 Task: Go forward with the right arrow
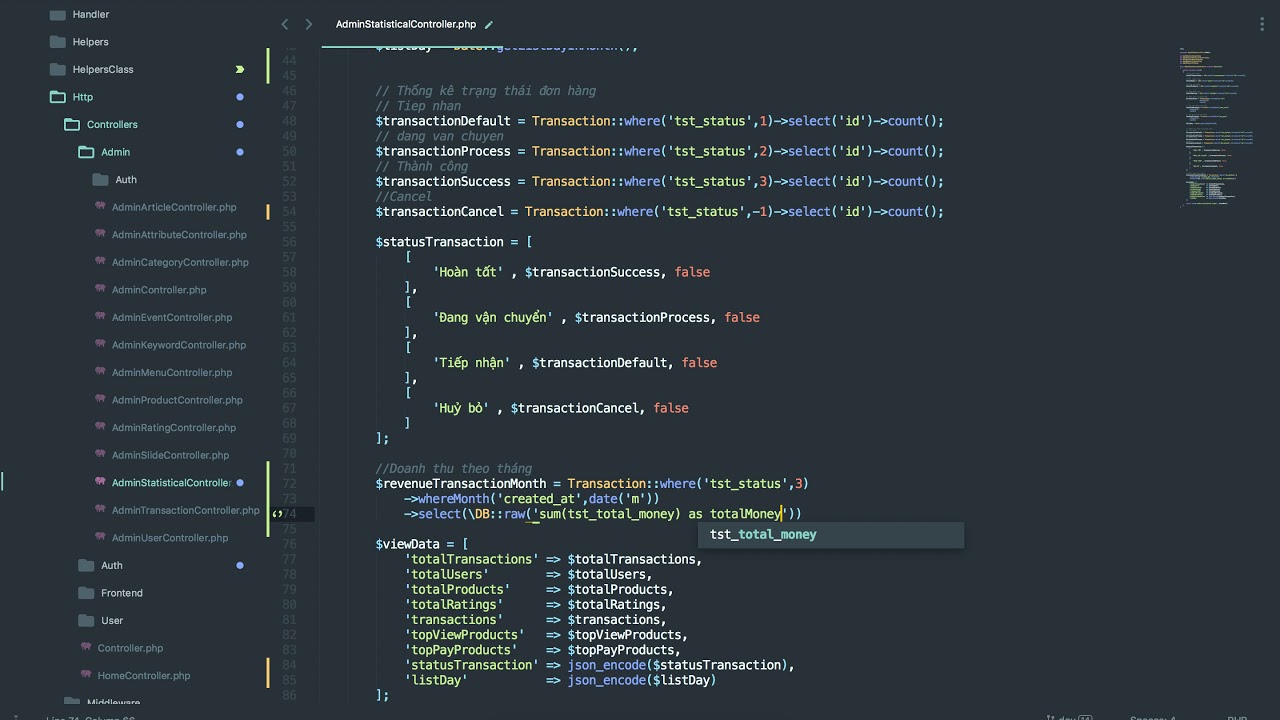[308, 24]
